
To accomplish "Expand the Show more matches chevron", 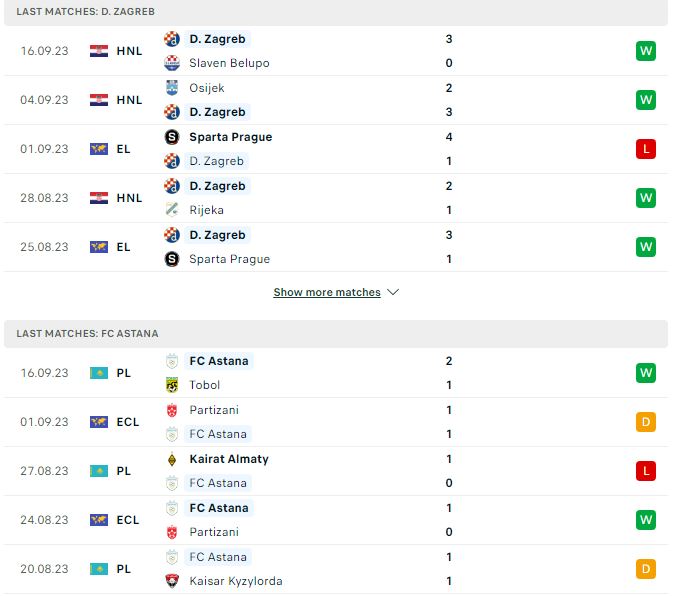I will (x=393, y=292).
